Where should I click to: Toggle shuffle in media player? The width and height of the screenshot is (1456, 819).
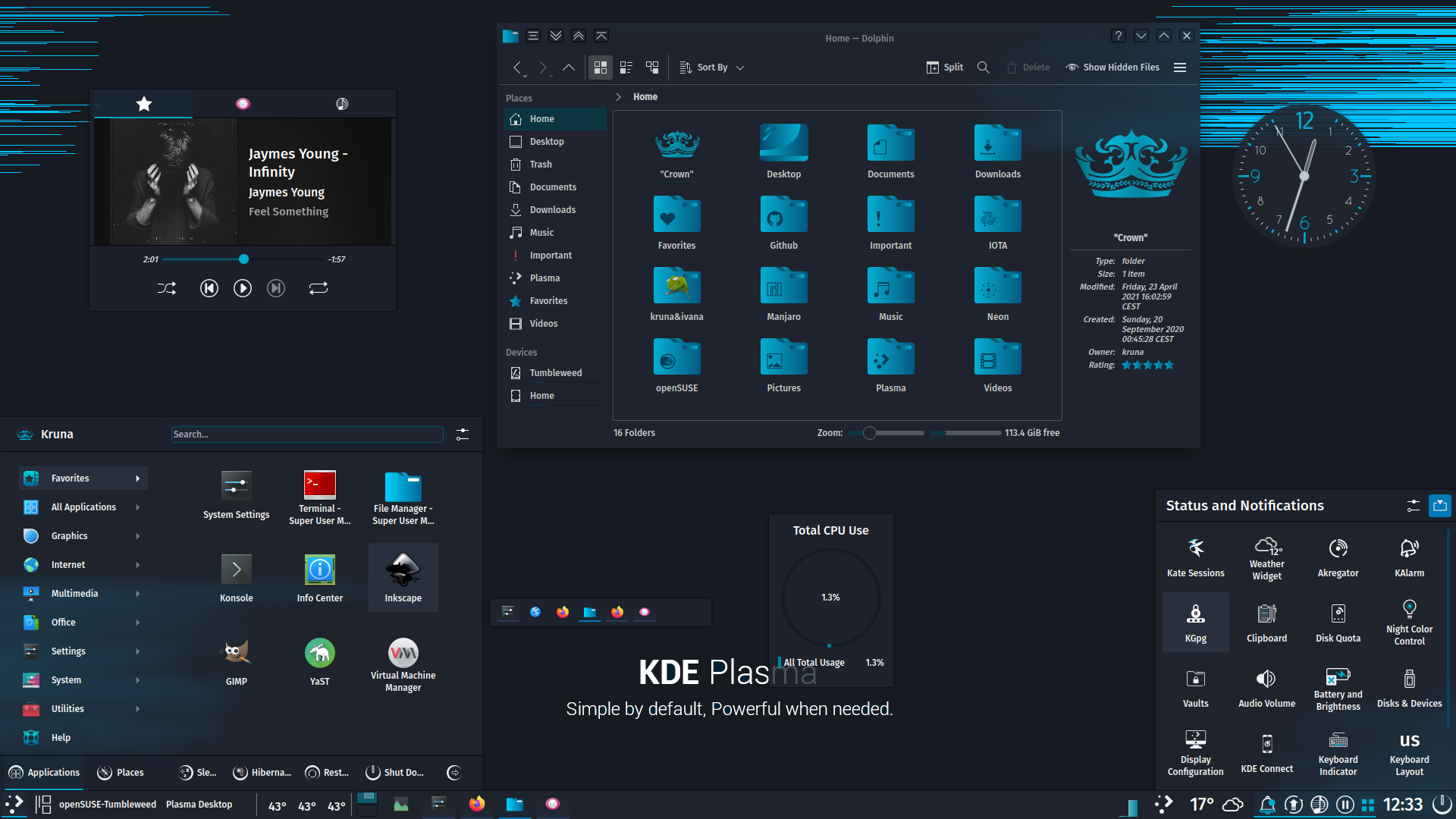tap(167, 288)
